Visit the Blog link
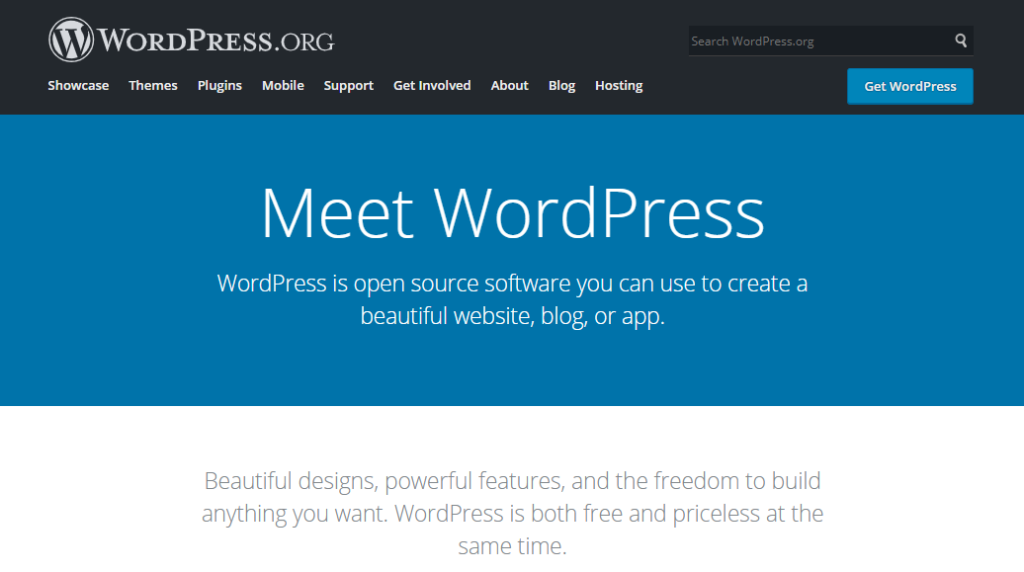The height and width of the screenshot is (572, 1024). [562, 86]
